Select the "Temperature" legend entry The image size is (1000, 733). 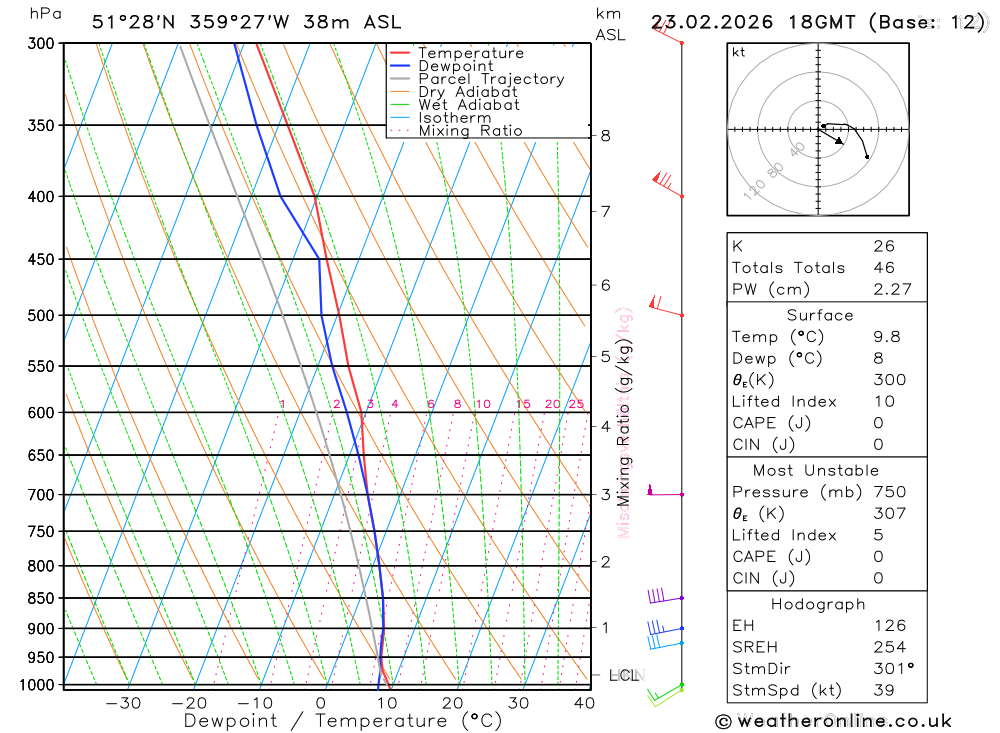coord(471,53)
